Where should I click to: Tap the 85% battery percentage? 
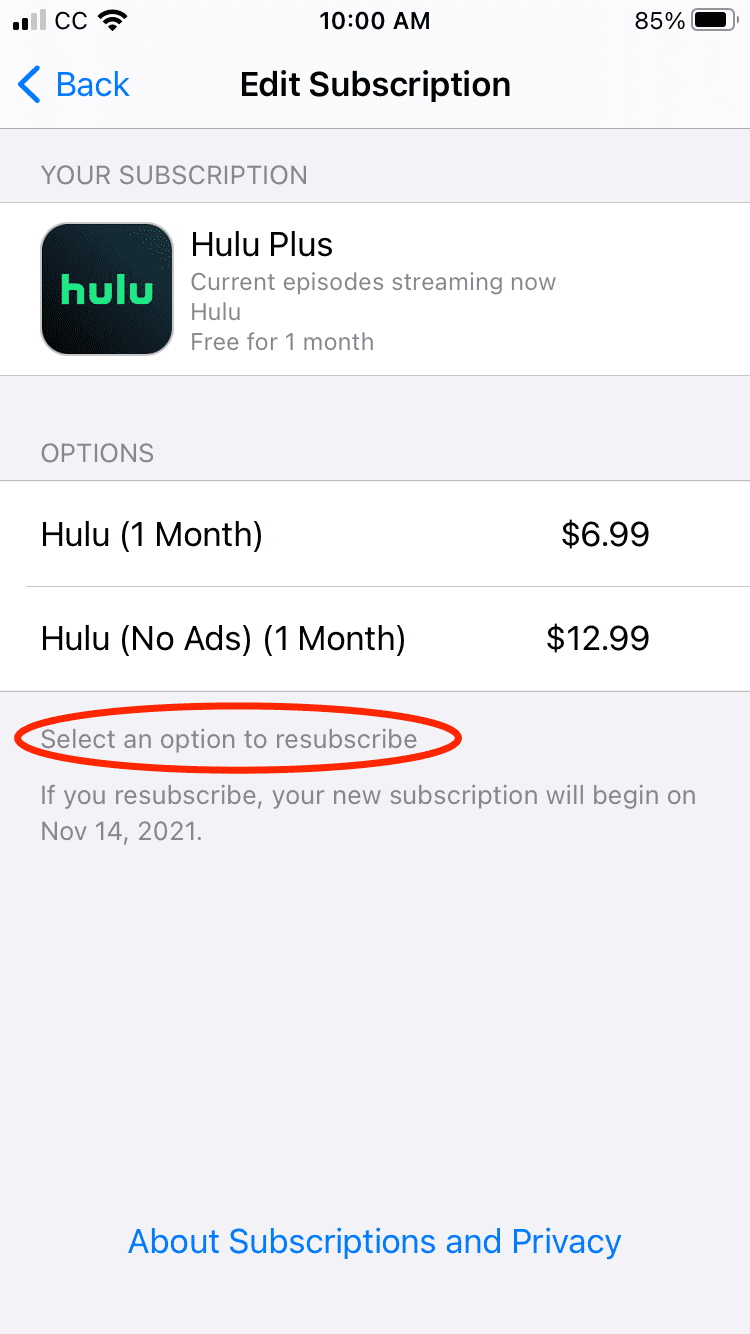coord(660,21)
